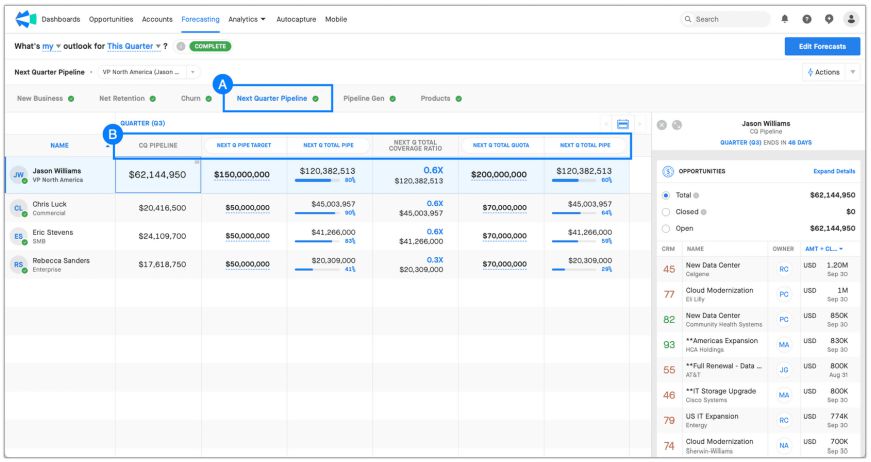Click the calendar view icon above the grid
The height and width of the screenshot is (462, 871).
[623, 124]
